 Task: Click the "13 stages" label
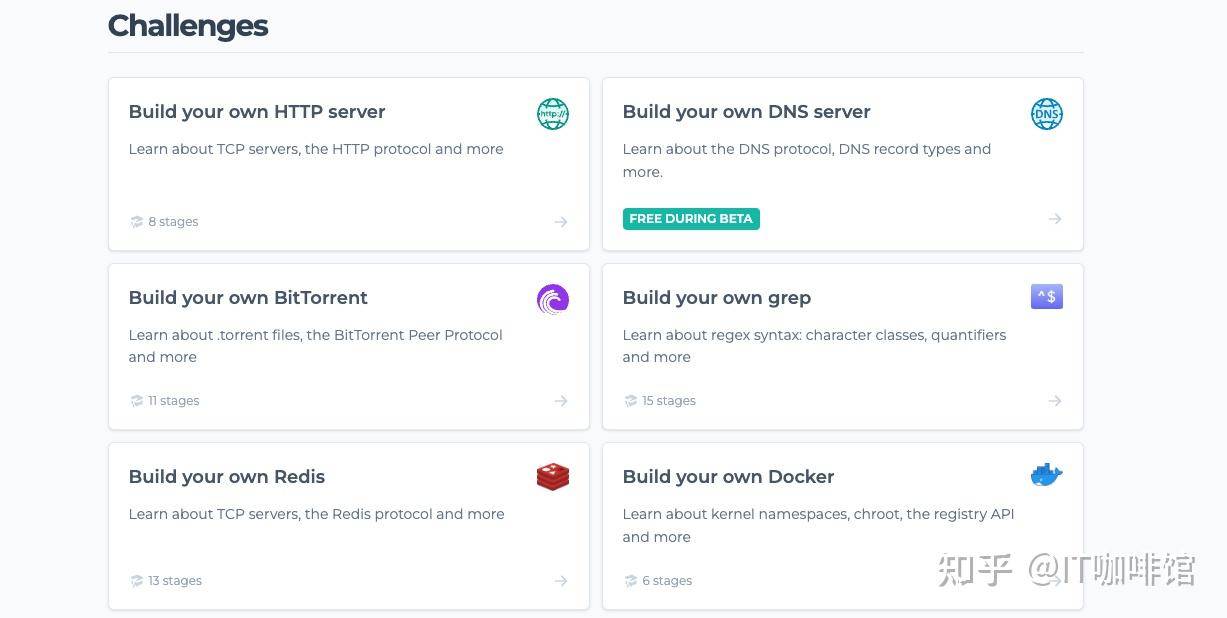[x=175, y=581]
